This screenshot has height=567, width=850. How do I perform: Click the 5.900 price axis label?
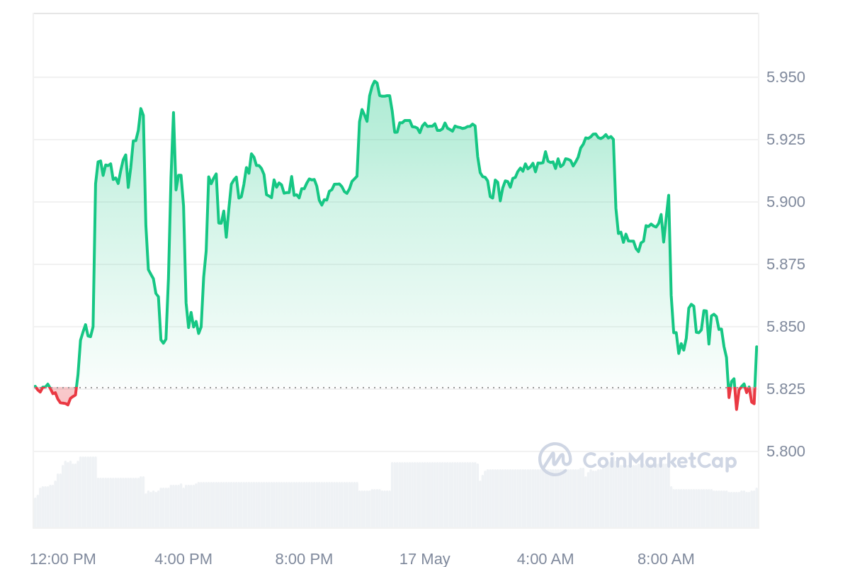[x=785, y=202]
